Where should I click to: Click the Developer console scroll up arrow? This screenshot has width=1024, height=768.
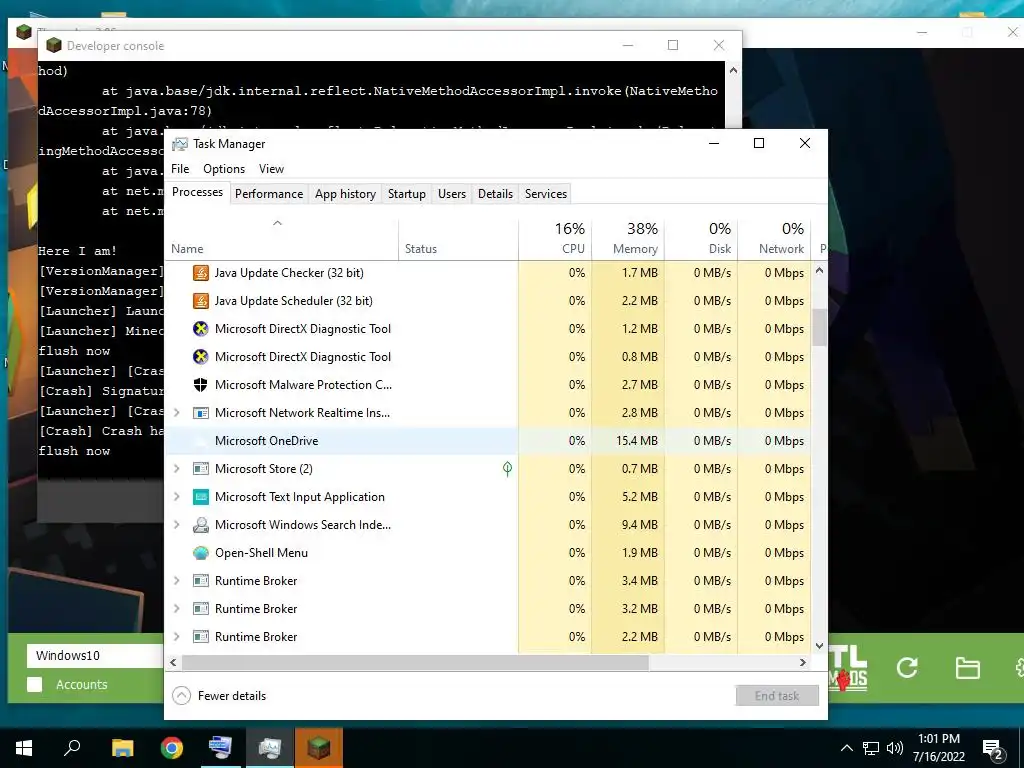click(733, 71)
